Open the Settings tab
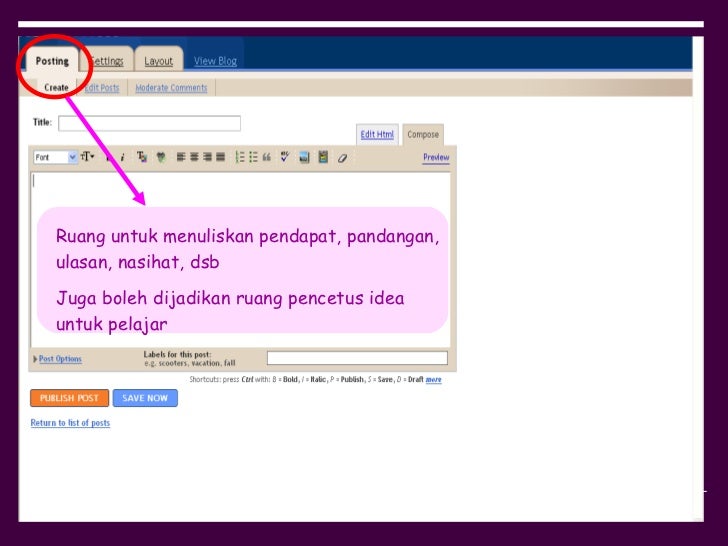Image resolution: width=728 pixels, height=546 pixels. tap(107, 61)
